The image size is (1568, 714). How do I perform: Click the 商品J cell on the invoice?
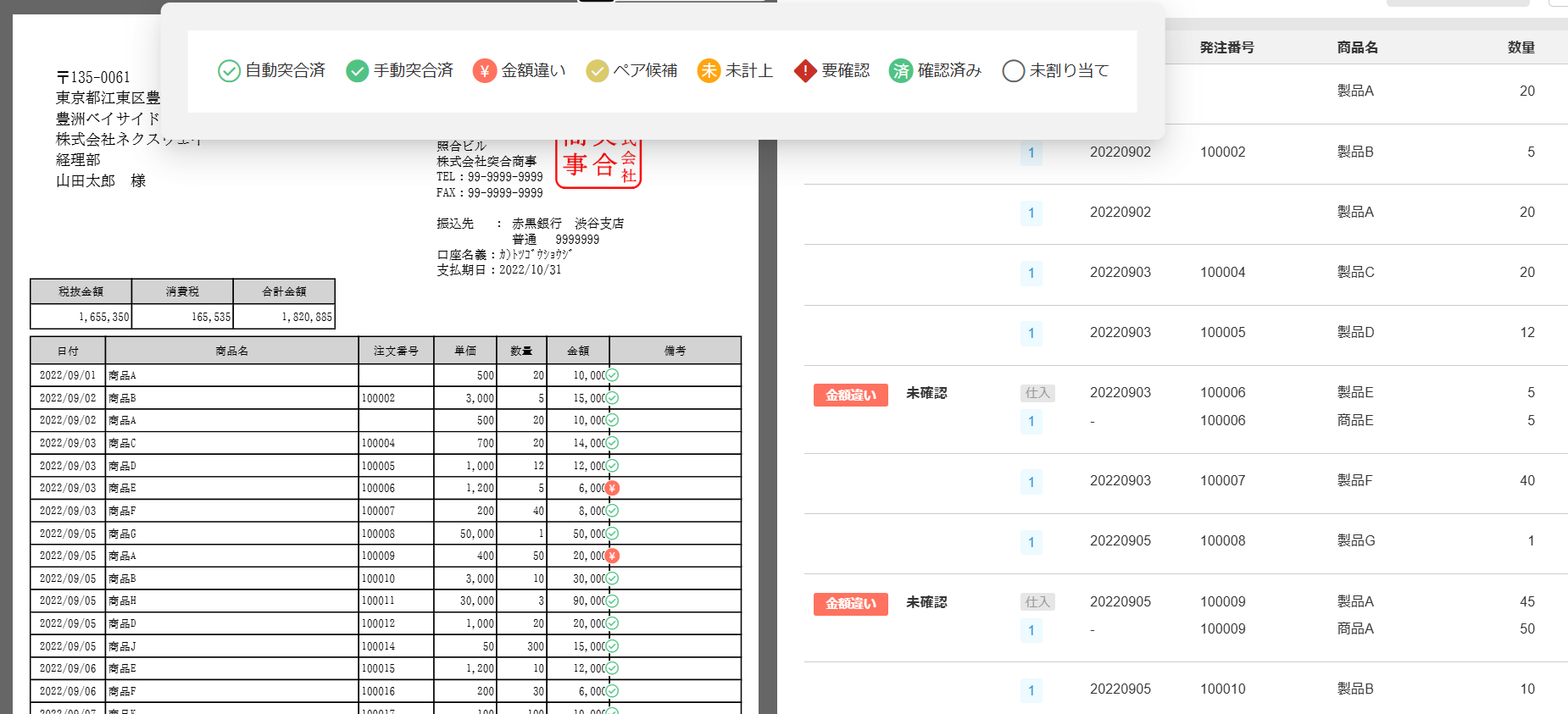coord(232,646)
